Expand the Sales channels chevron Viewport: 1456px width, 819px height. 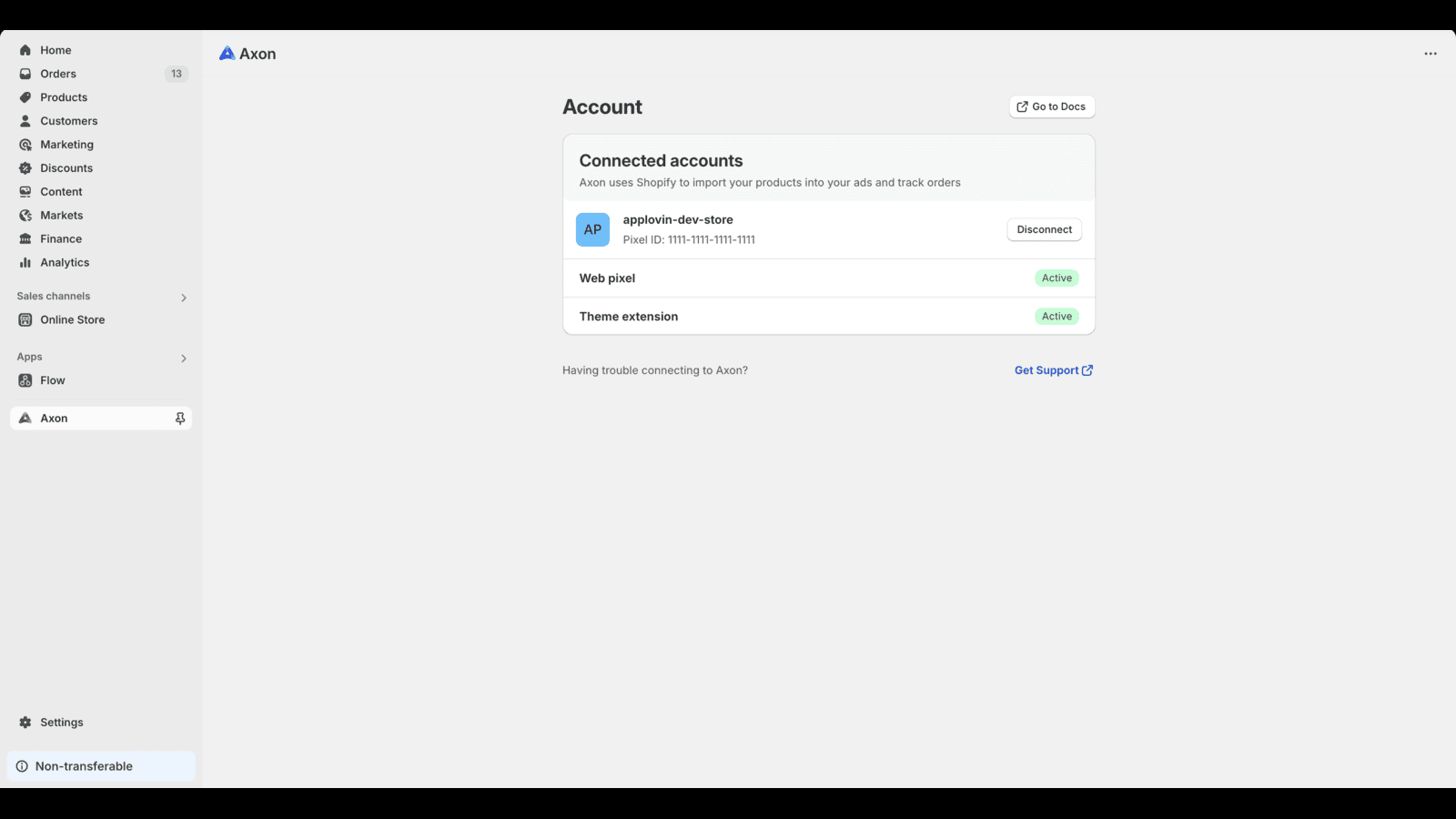[184, 298]
